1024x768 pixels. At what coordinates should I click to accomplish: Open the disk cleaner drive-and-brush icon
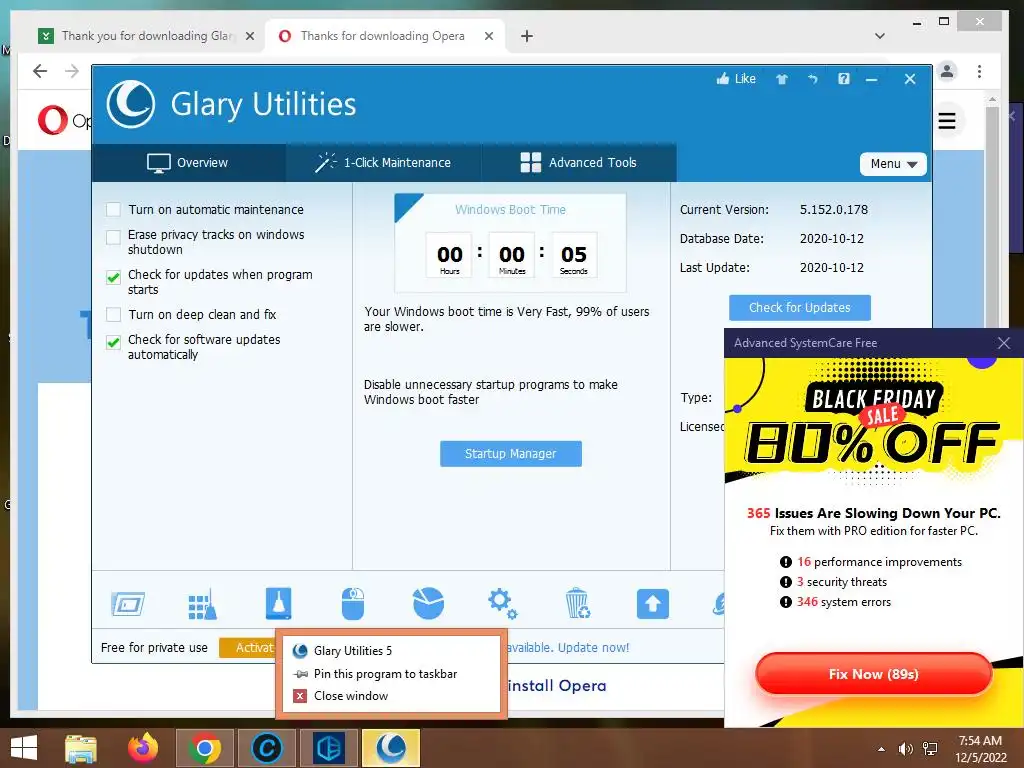click(278, 603)
